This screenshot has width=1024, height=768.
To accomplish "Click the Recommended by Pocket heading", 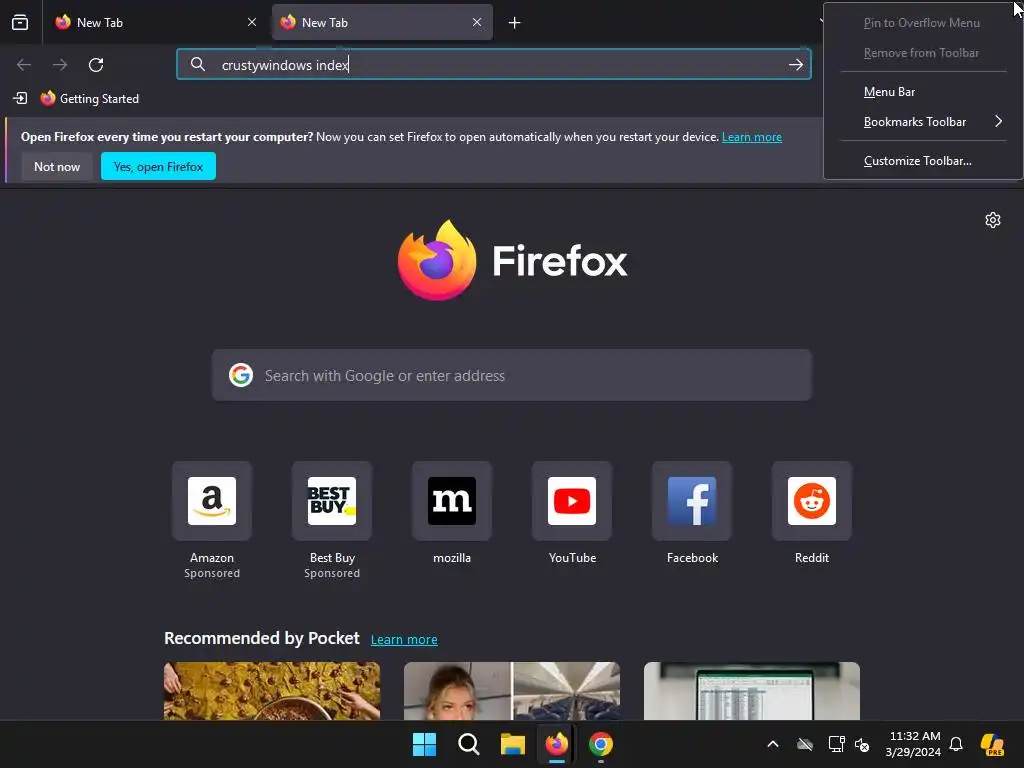I will tap(261, 638).
